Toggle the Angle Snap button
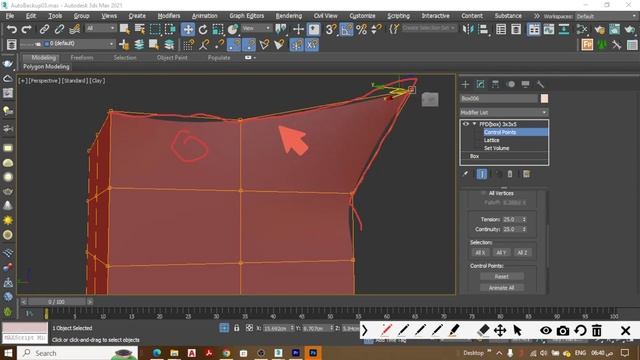The width and height of the screenshot is (640, 360). (x=346, y=29)
